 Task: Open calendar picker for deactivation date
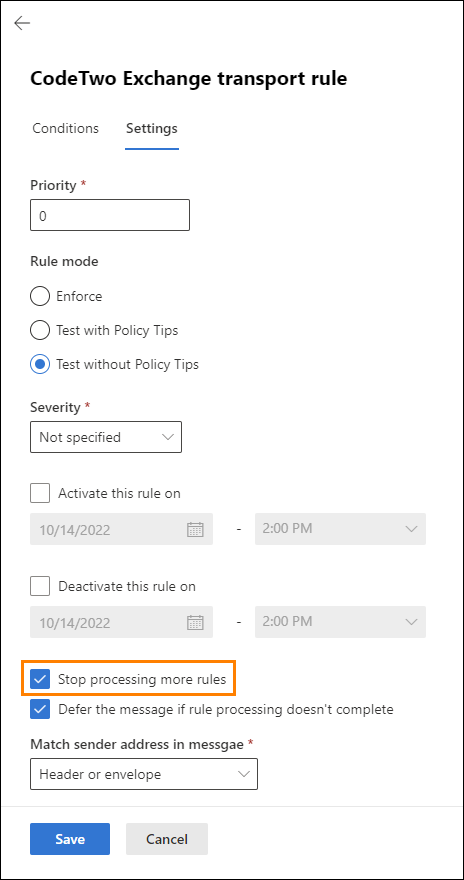click(195, 622)
